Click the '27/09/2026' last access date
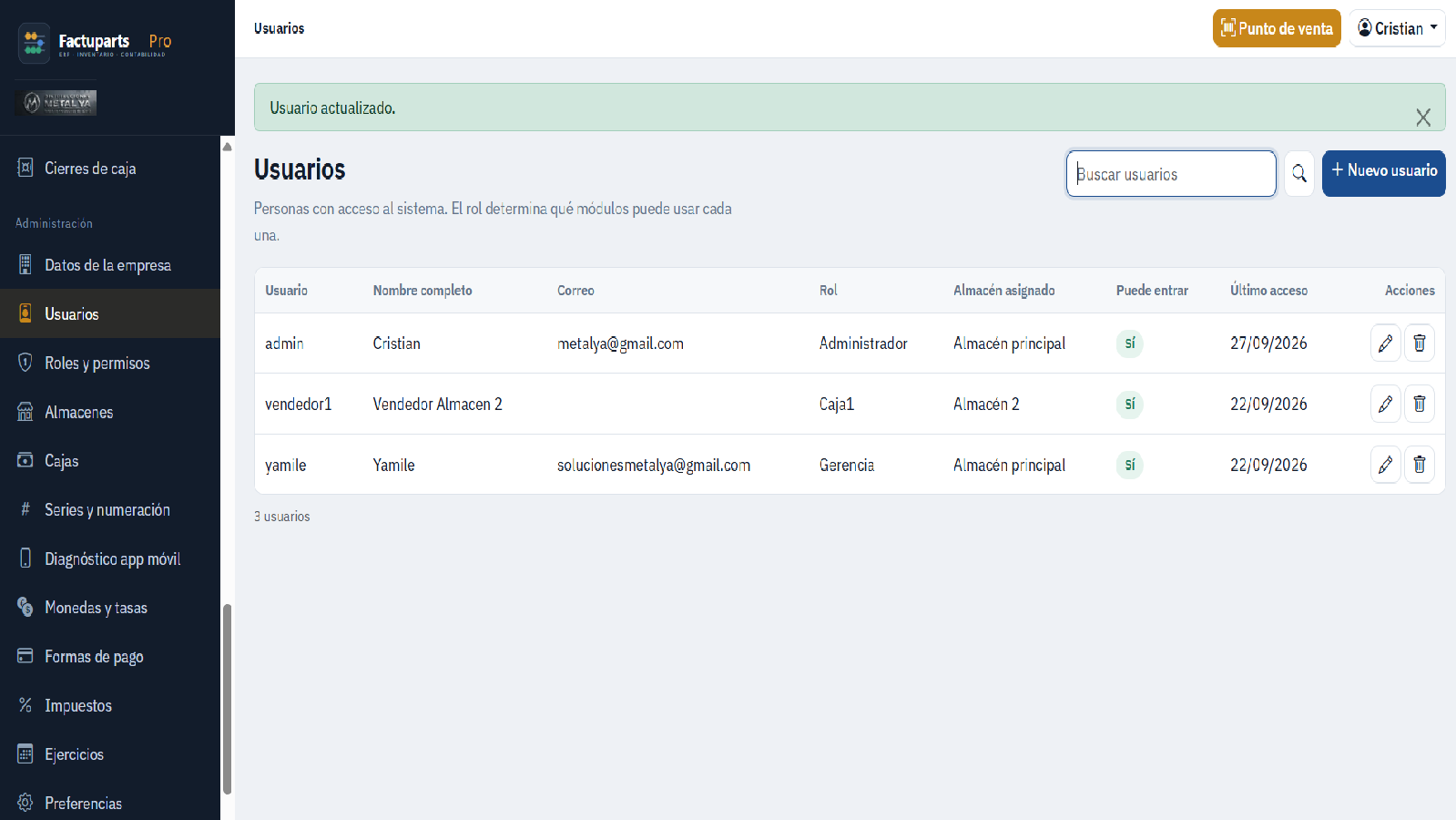This screenshot has width=1456, height=820. (x=1268, y=343)
